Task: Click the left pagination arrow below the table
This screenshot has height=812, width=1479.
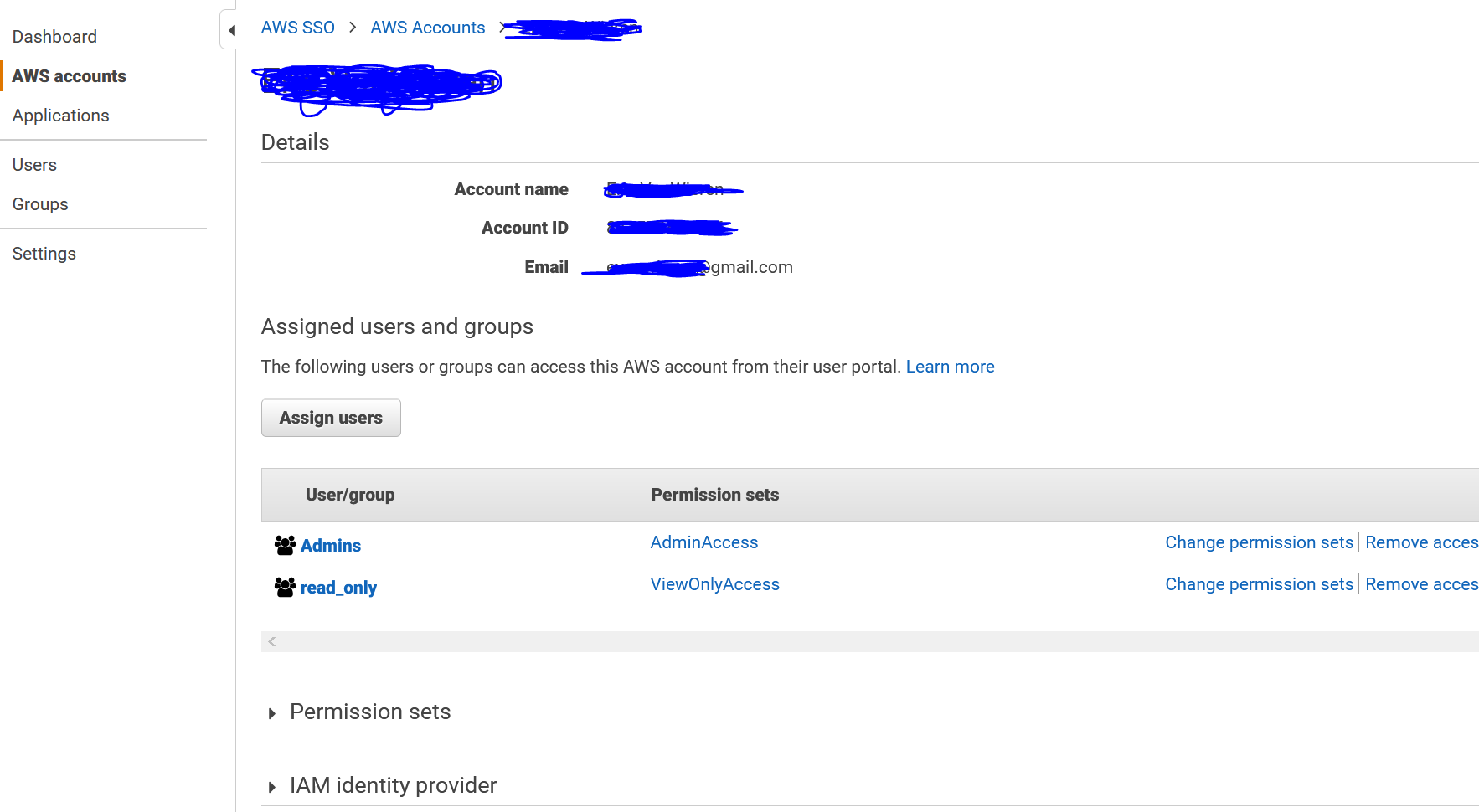Action: pyautogui.click(x=272, y=640)
